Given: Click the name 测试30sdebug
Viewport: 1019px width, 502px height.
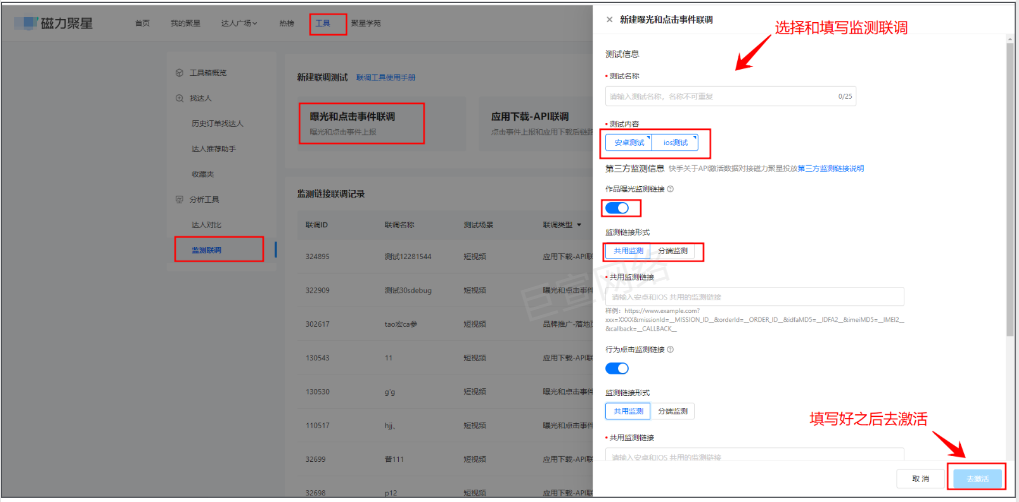Looking at the screenshot, I should coord(408,290).
